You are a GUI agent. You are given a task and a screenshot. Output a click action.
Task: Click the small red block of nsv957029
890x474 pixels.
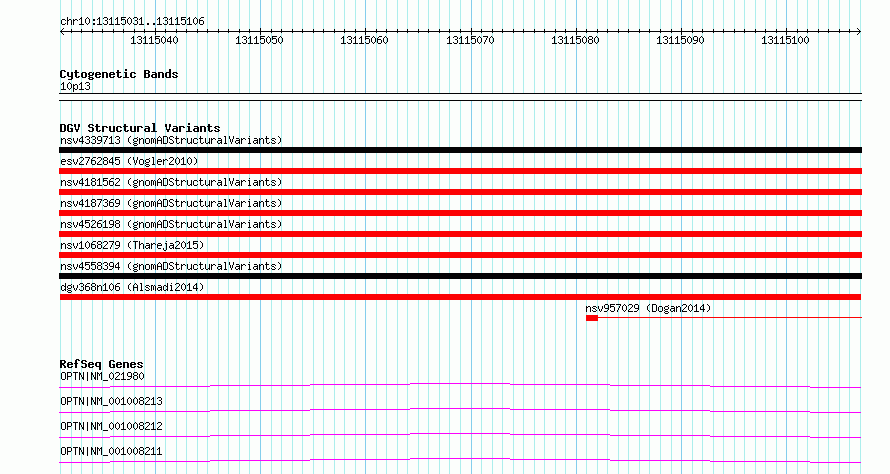pos(592,318)
